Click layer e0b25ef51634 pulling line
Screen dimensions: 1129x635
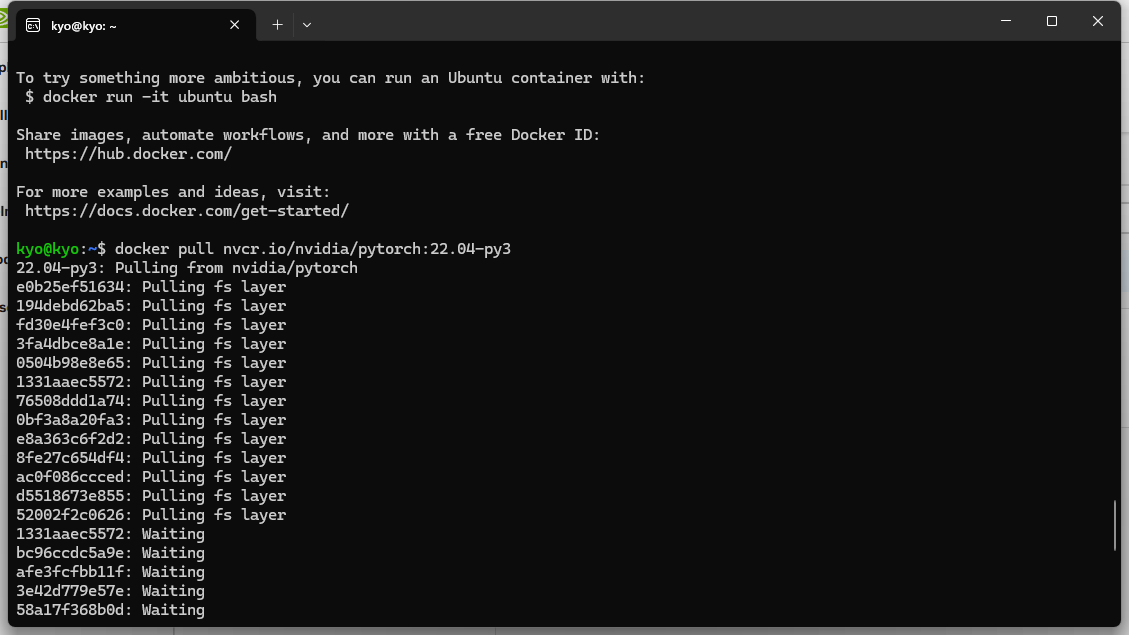pyautogui.click(x=151, y=287)
